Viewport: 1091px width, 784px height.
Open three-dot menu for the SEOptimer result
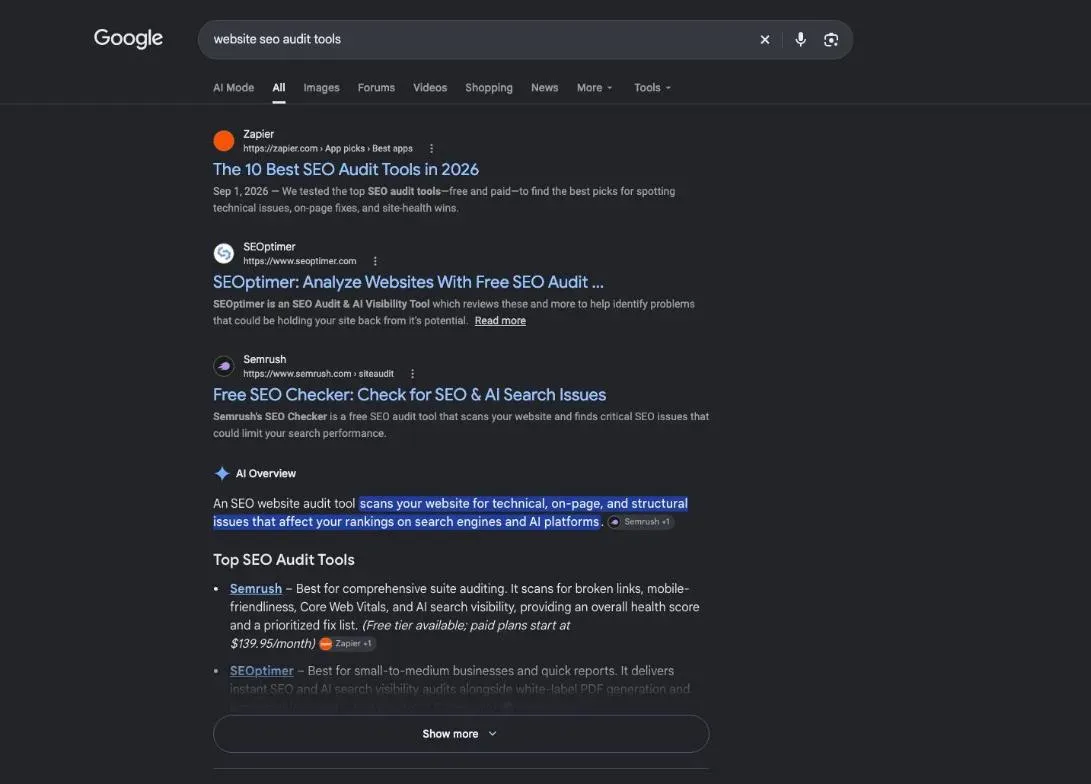coord(375,262)
